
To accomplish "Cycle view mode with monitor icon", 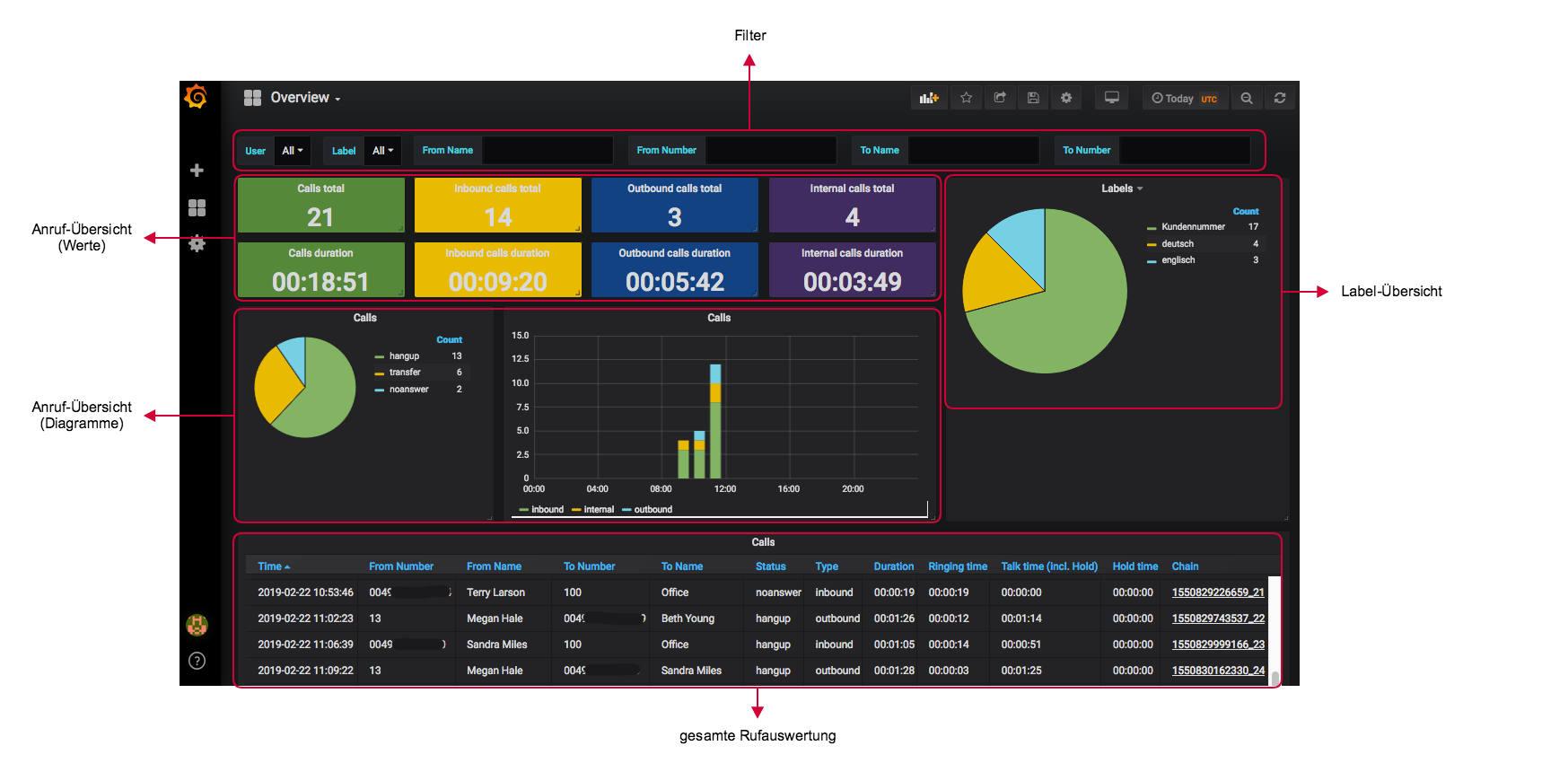I will [x=1111, y=98].
